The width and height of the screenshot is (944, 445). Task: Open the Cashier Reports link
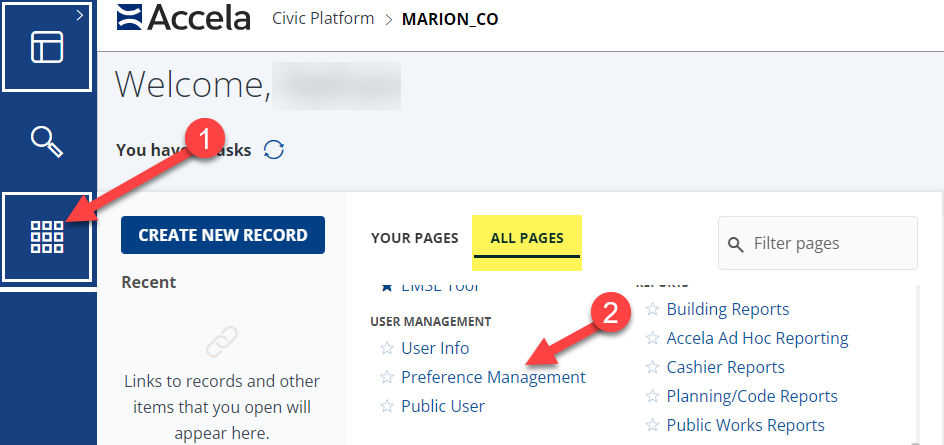725,367
